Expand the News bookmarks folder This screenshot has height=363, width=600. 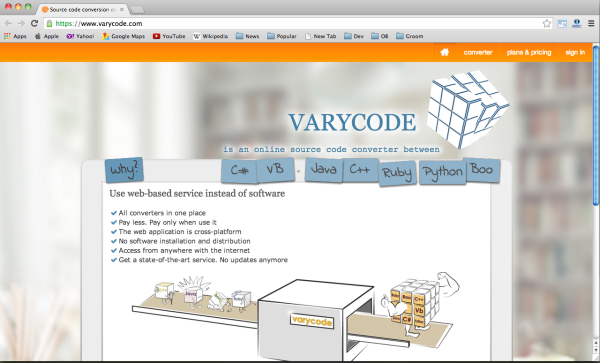247,36
